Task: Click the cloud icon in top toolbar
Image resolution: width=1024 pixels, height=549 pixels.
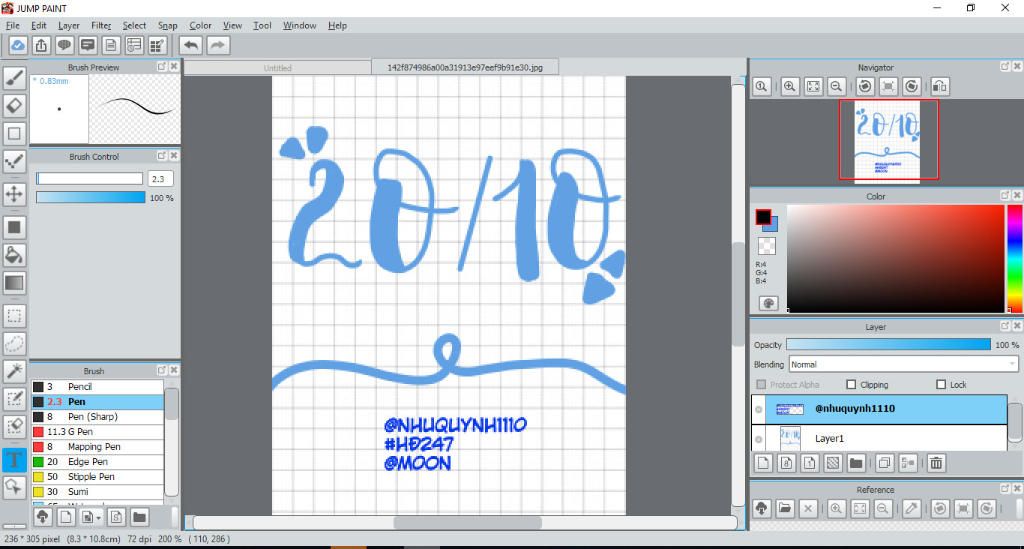Action: (18, 45)
